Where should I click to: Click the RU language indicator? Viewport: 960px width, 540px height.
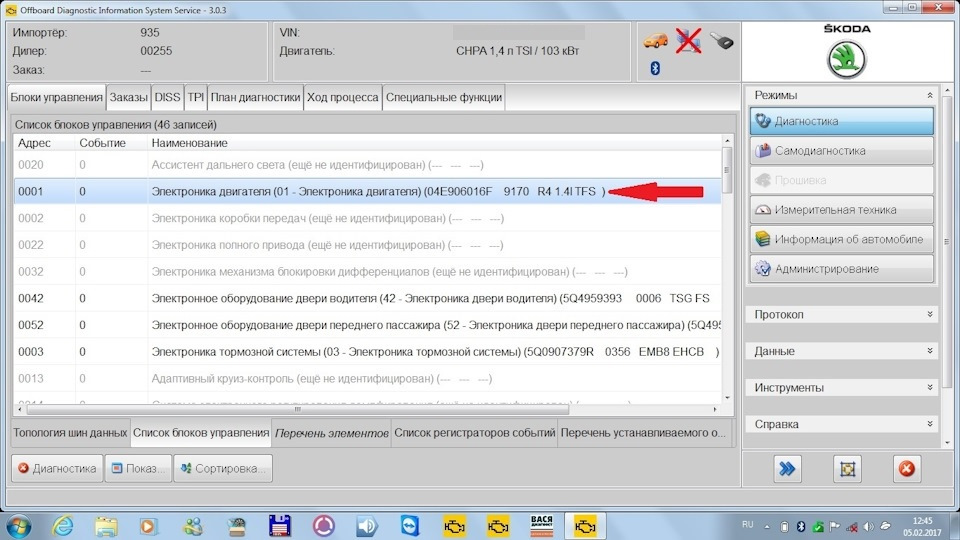[x=748, y=525]
